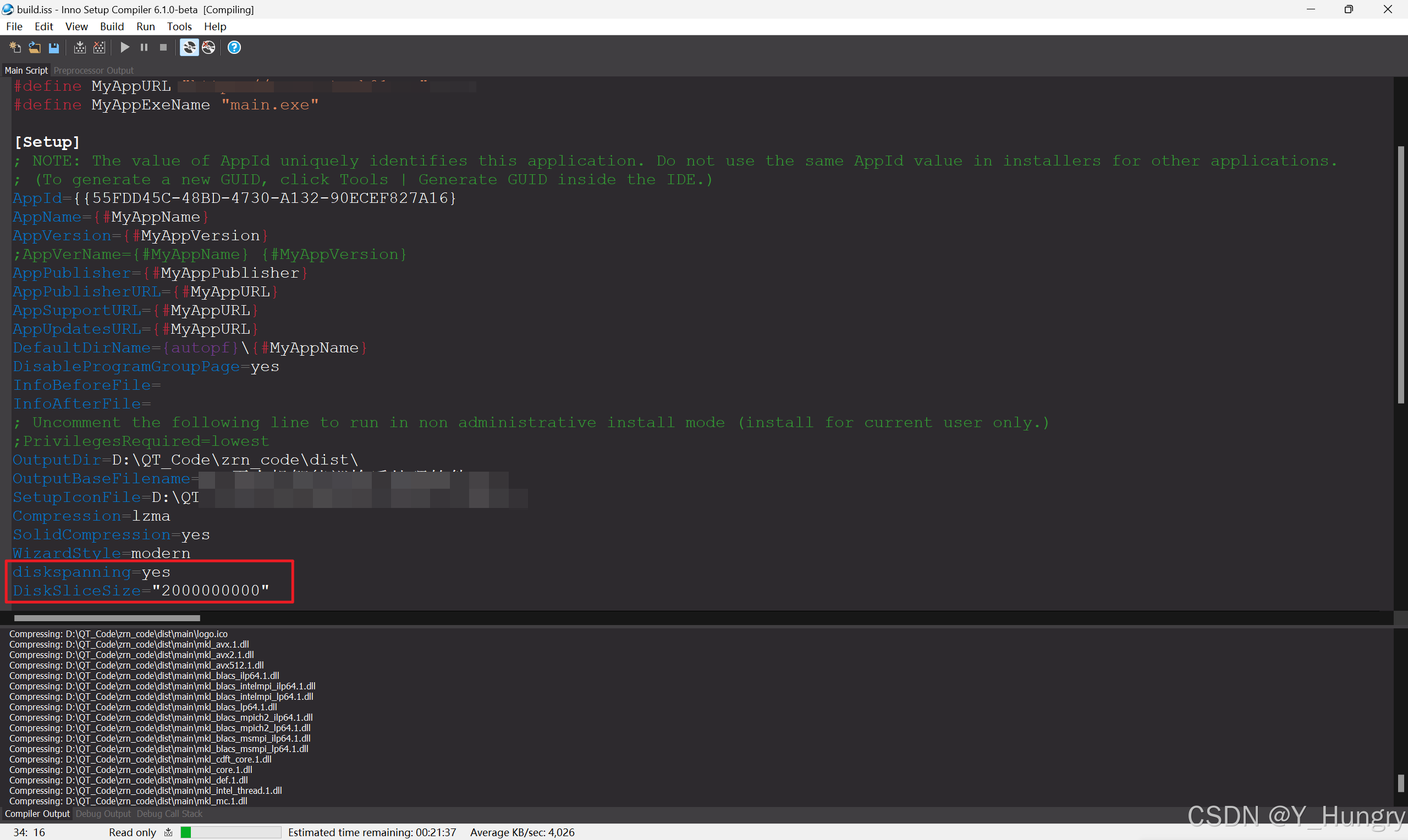
Task: Click the New script toolbar icon
Action: click(x=15, y=47)
